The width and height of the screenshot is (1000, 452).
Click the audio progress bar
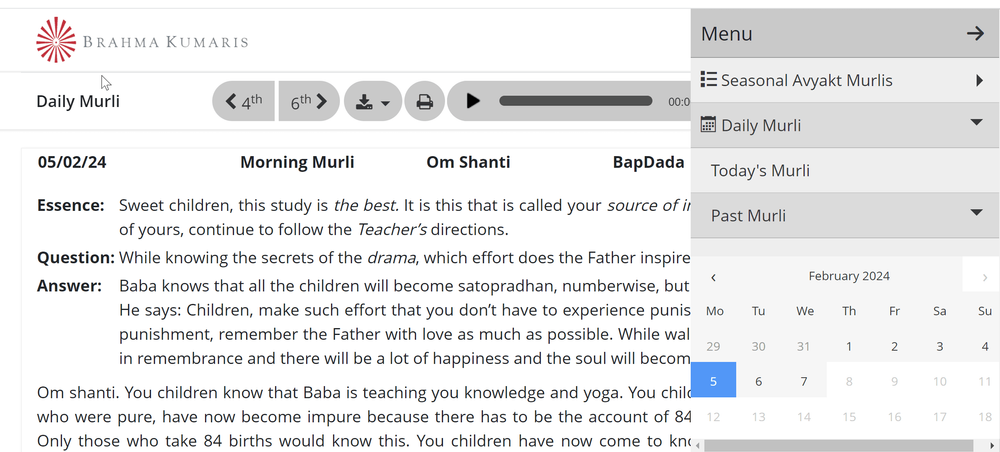tap(575, 101)
